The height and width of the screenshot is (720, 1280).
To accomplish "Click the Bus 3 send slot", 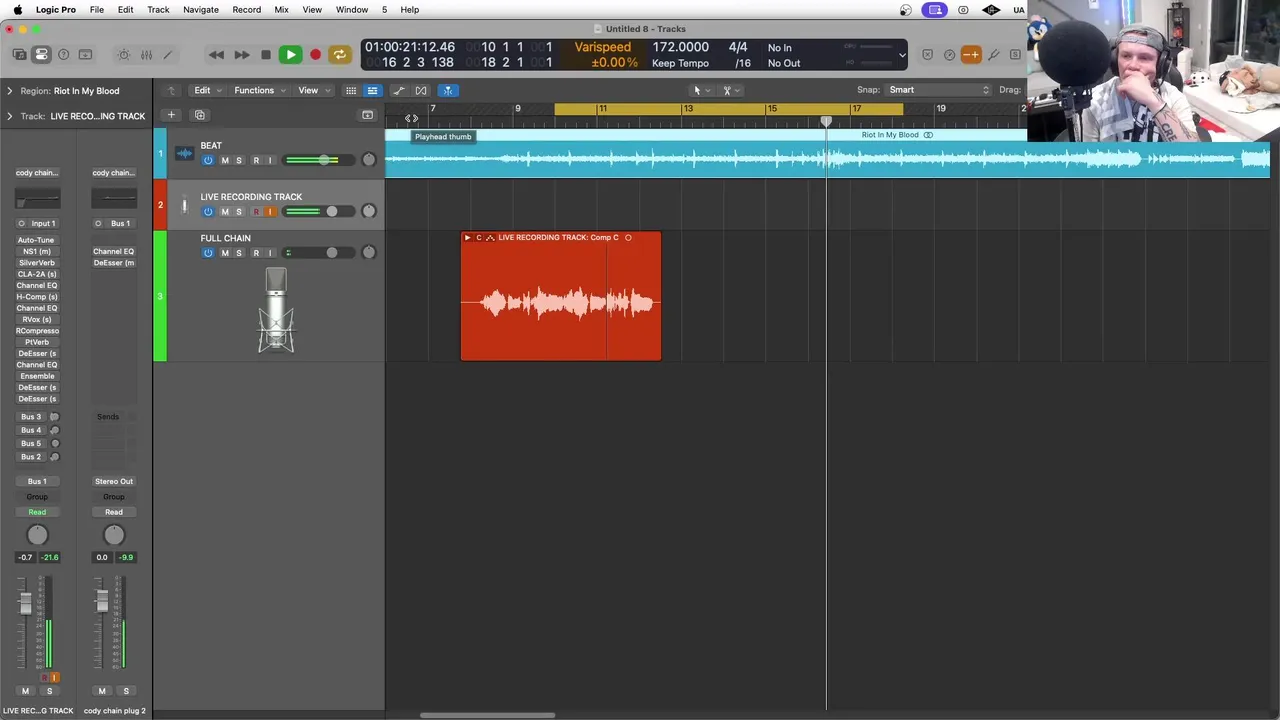I will point(31,417).
